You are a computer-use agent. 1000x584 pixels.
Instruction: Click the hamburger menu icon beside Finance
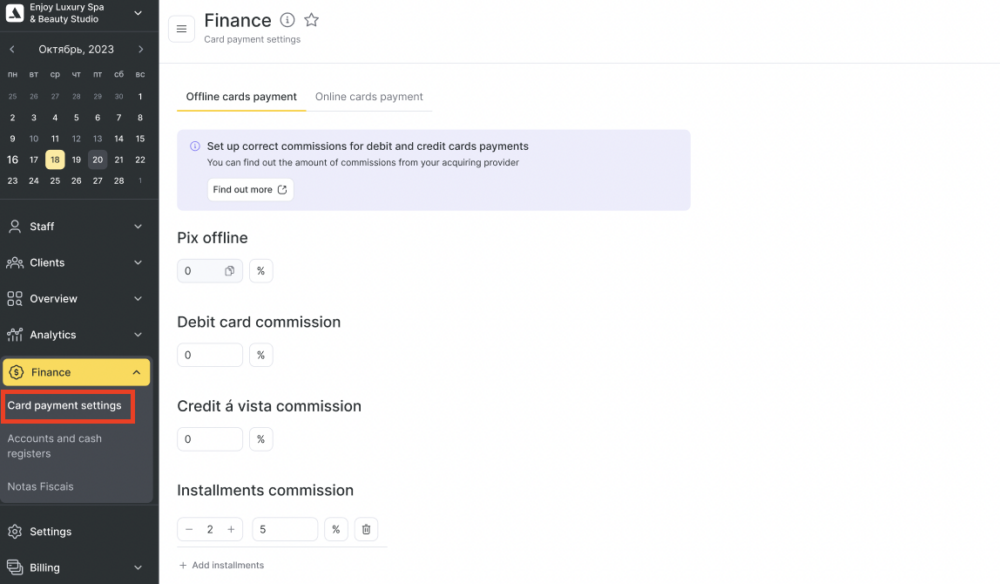click(181, 29)
